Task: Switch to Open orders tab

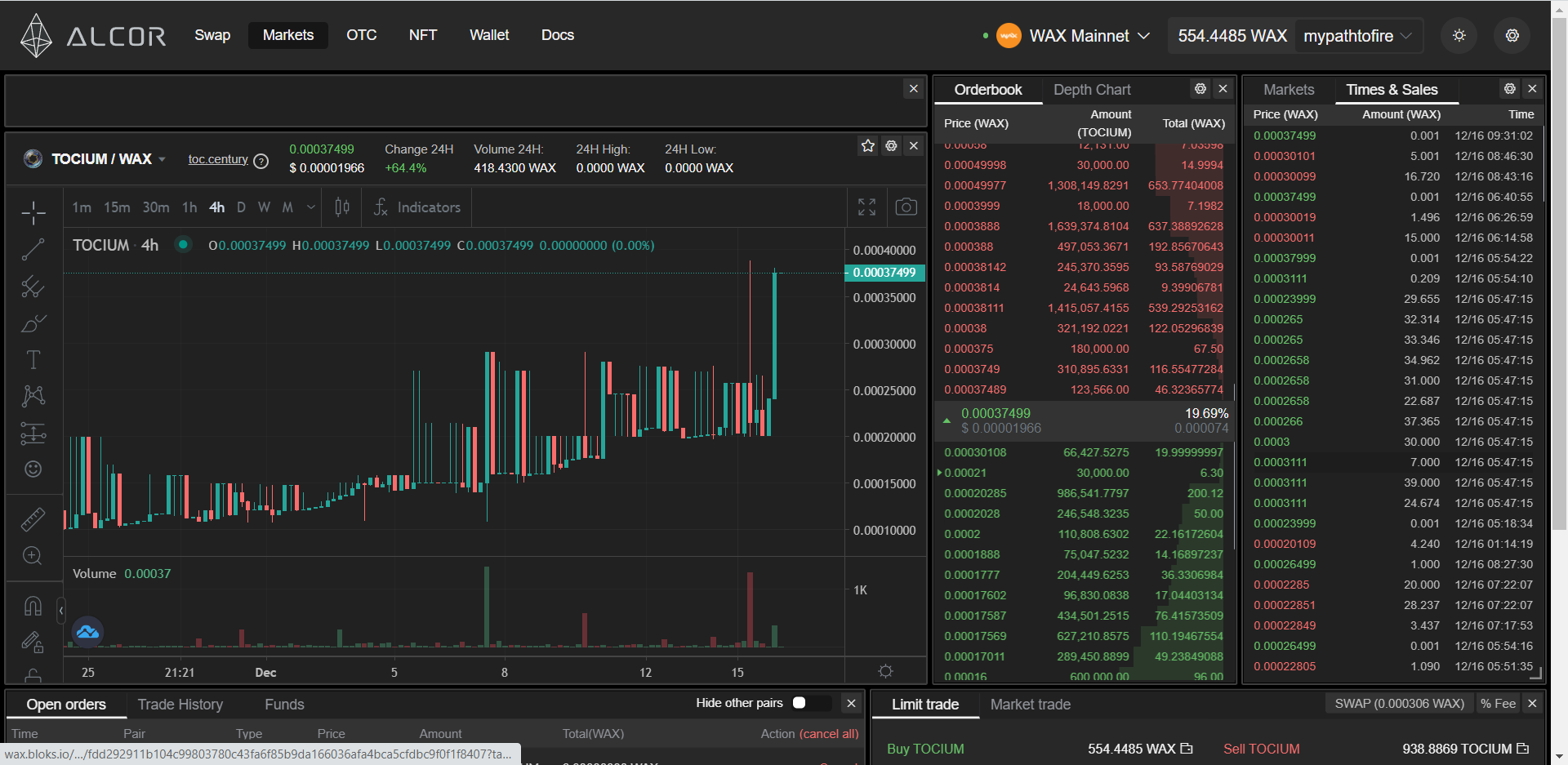Action: point(66,705)
